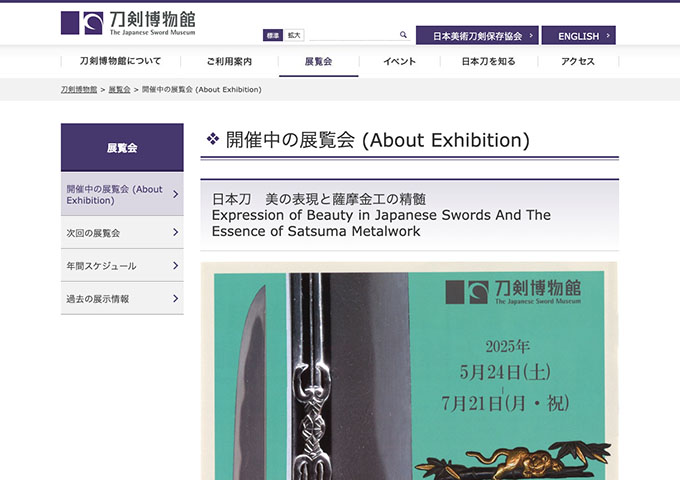
Task: Click the 開催中の展覧会 (About Exhibition) page heading
Action: (377, 140)
